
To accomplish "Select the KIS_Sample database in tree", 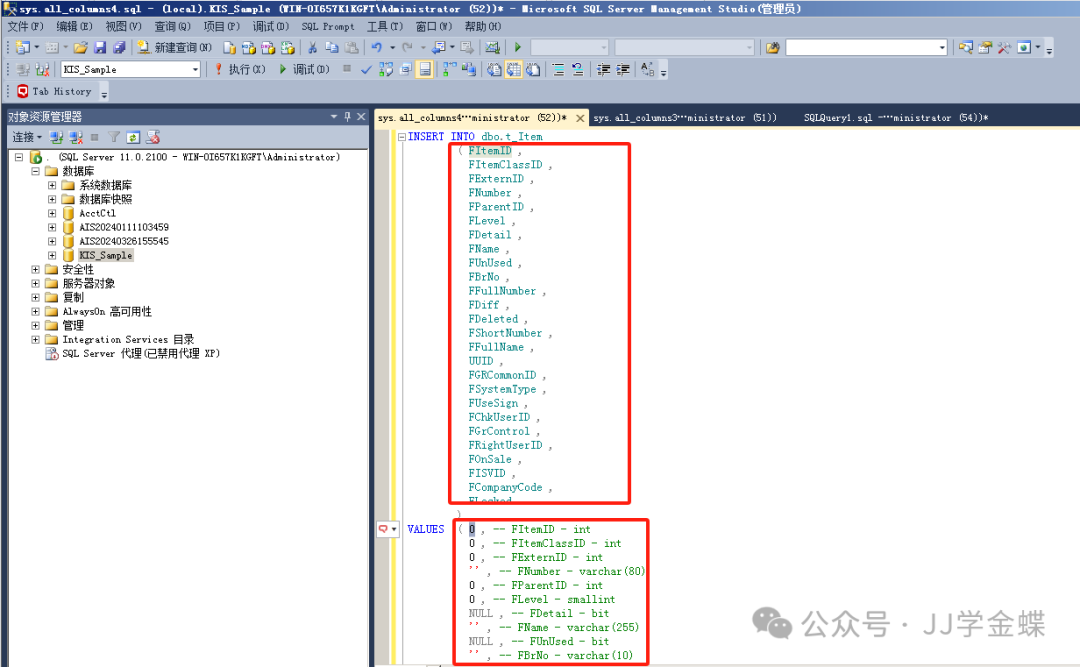I will click(105, 255).
